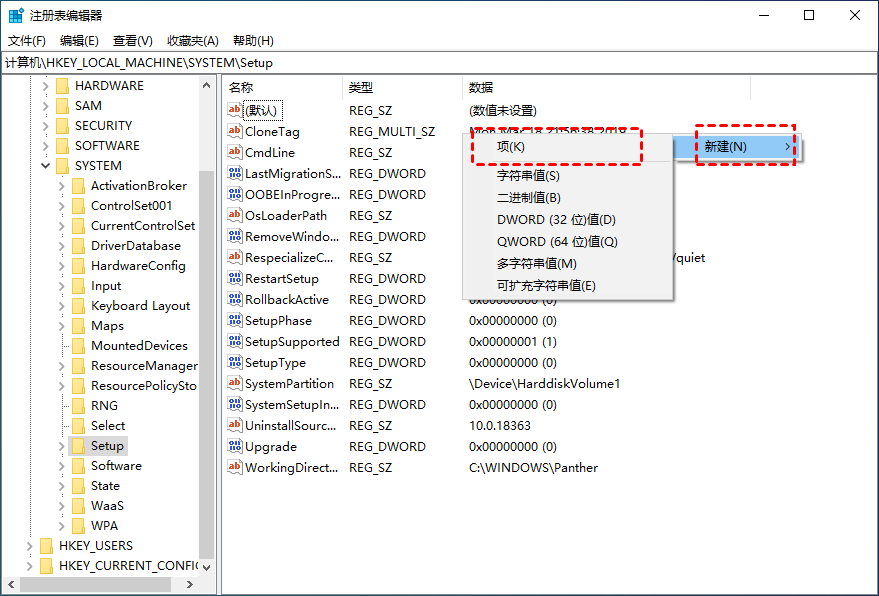Click the Registry Editor app icon in title bar
Image resolution: width=879 pixels, height=596 pixels.
(x=16, y=15)
